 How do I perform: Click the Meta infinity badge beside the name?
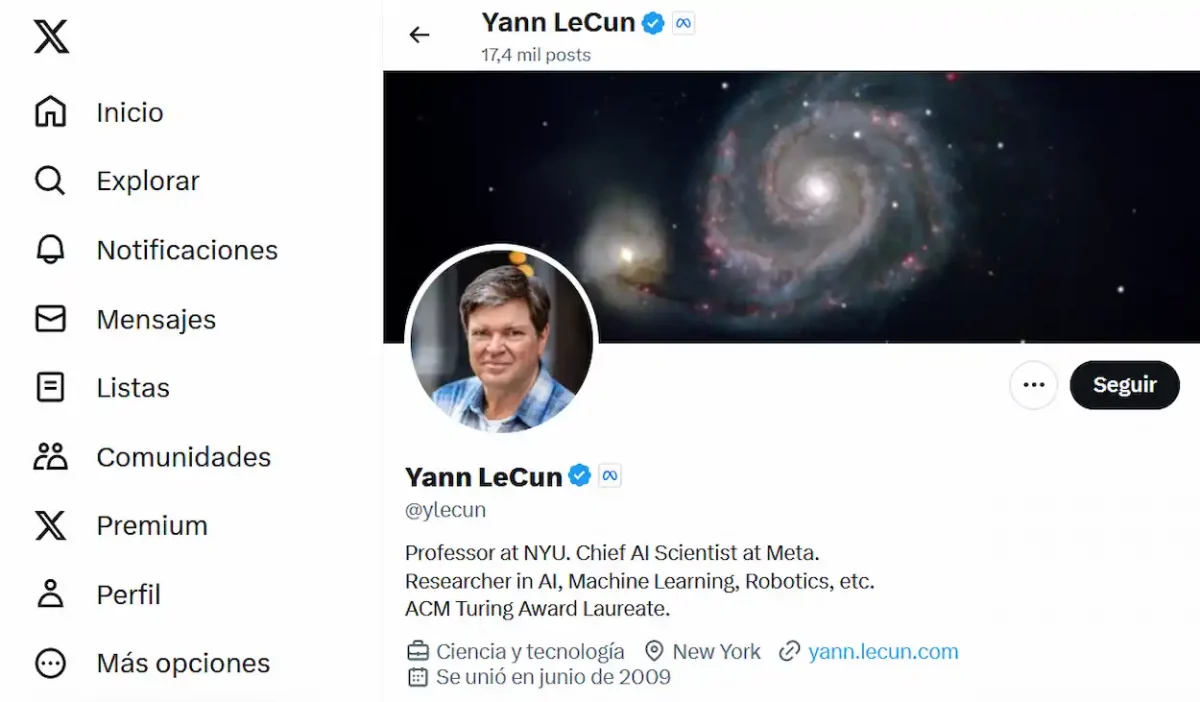(609, 476)
